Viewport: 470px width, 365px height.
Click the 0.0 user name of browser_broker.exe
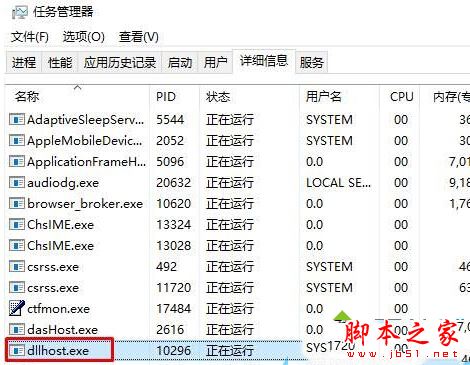314,204
